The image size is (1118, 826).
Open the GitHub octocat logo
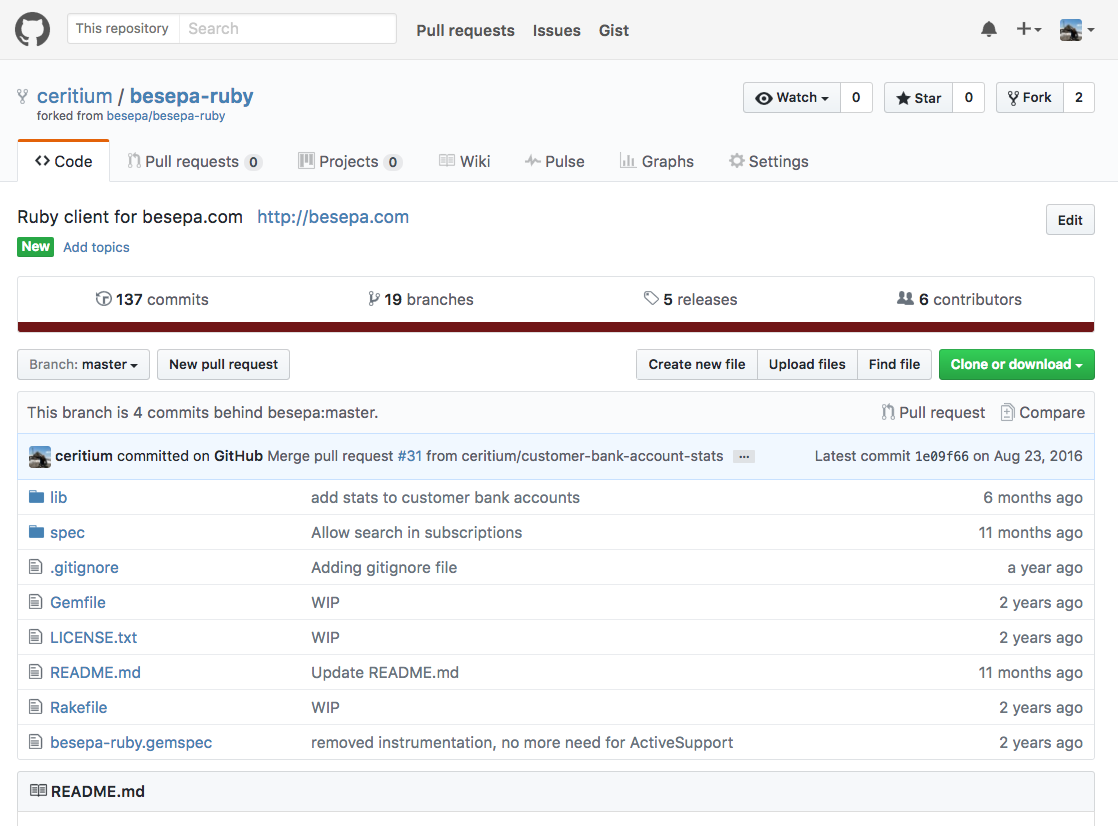[32, 29]
